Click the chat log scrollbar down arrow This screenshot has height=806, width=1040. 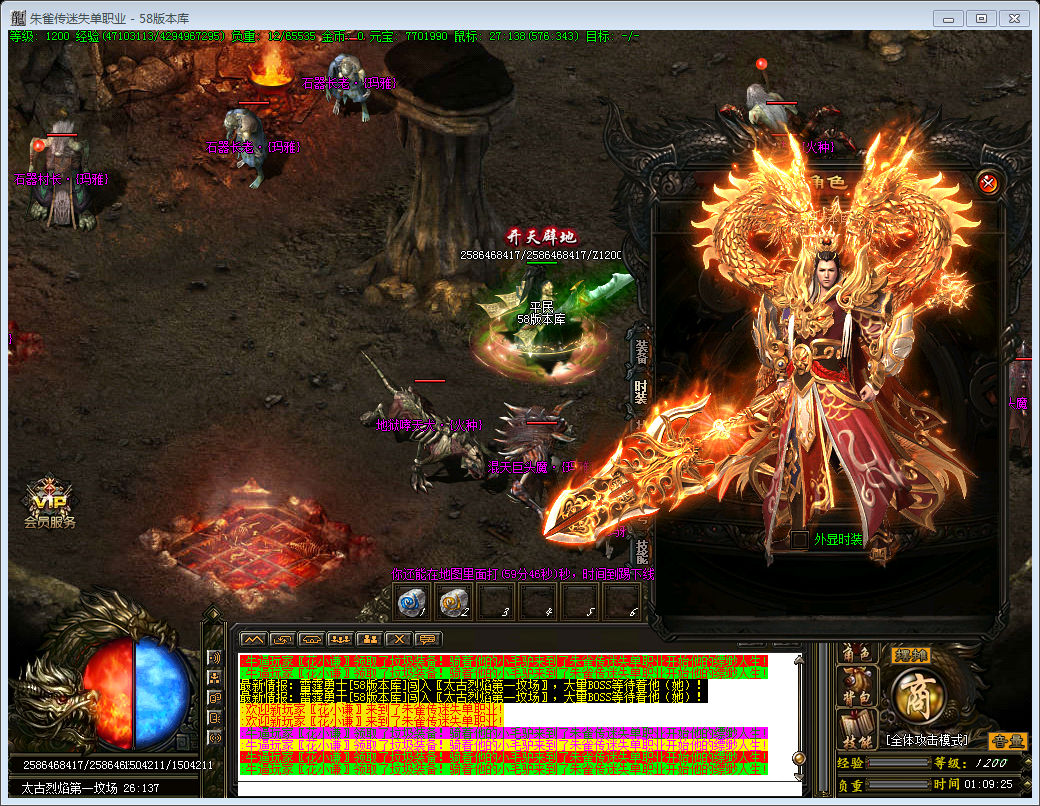coord(799,776)
